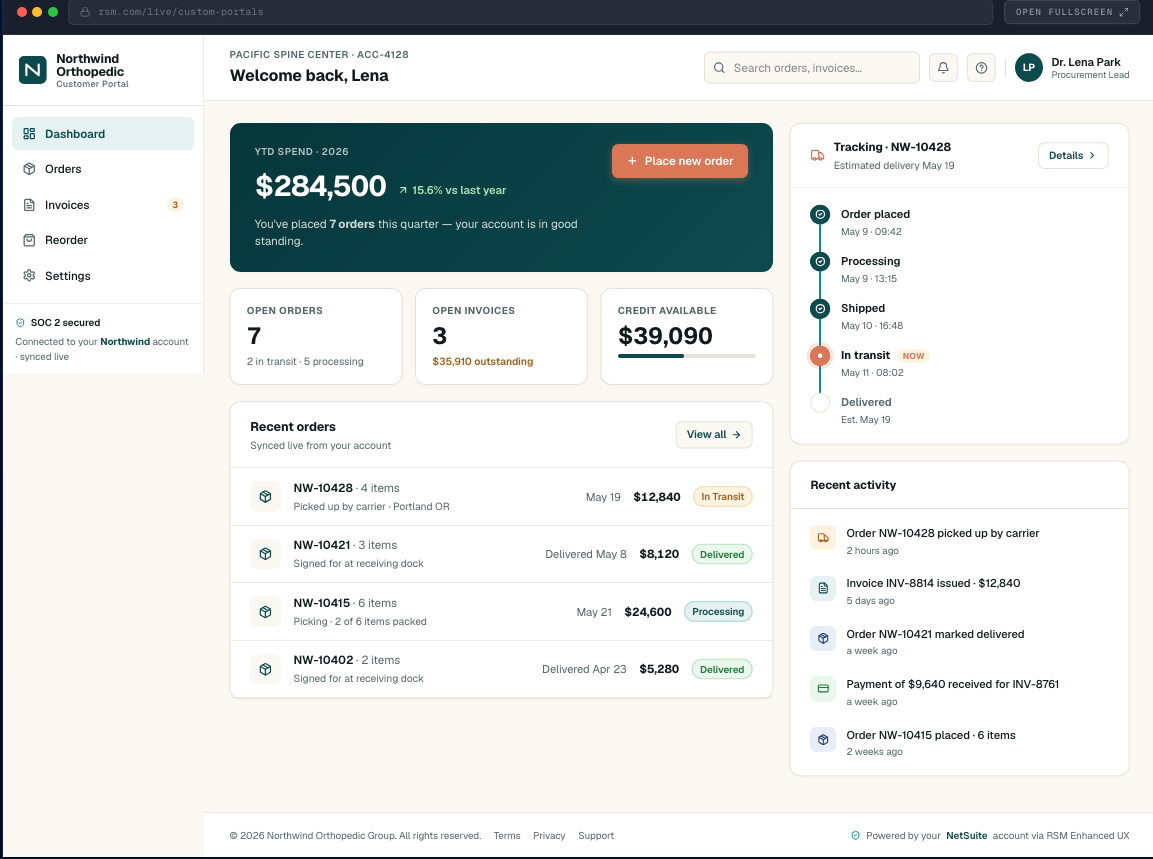Click box icon beside NW-10421 marked delivered
This screenshot has height=859, width=1153.
(x=823, y=638)
